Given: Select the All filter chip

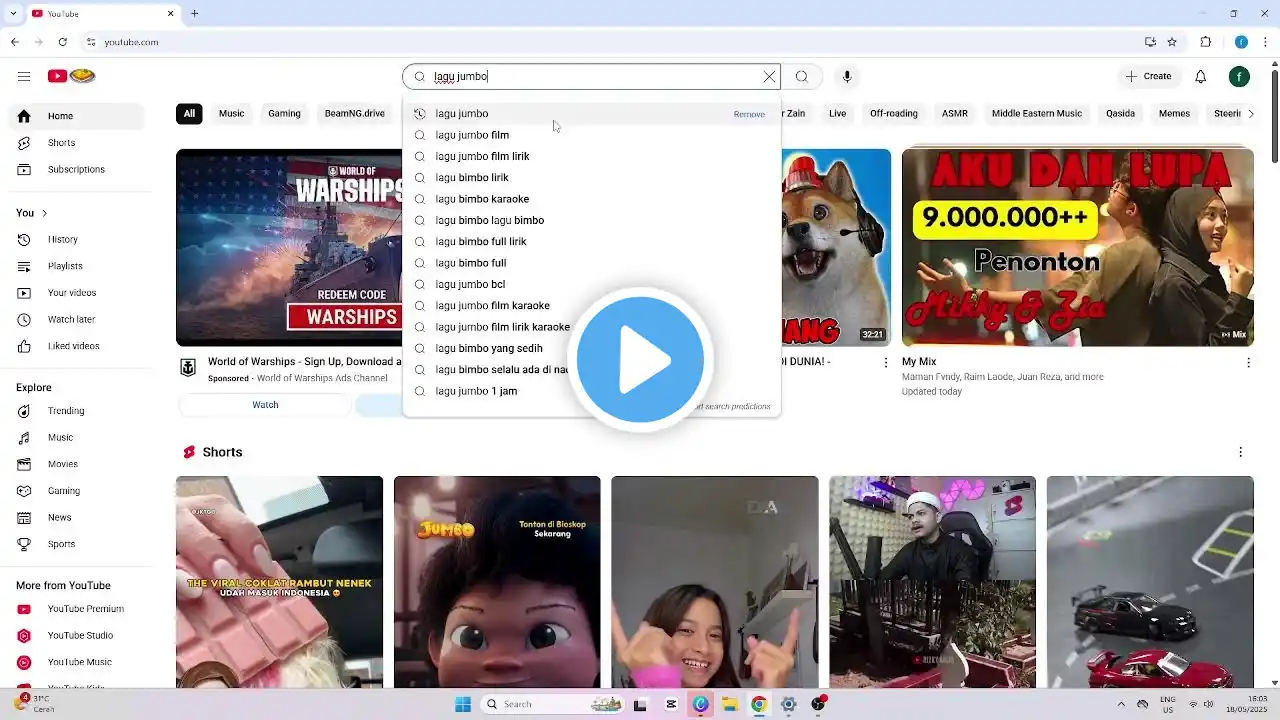Looking at the screenshot, I should click(x=188, y=114).
